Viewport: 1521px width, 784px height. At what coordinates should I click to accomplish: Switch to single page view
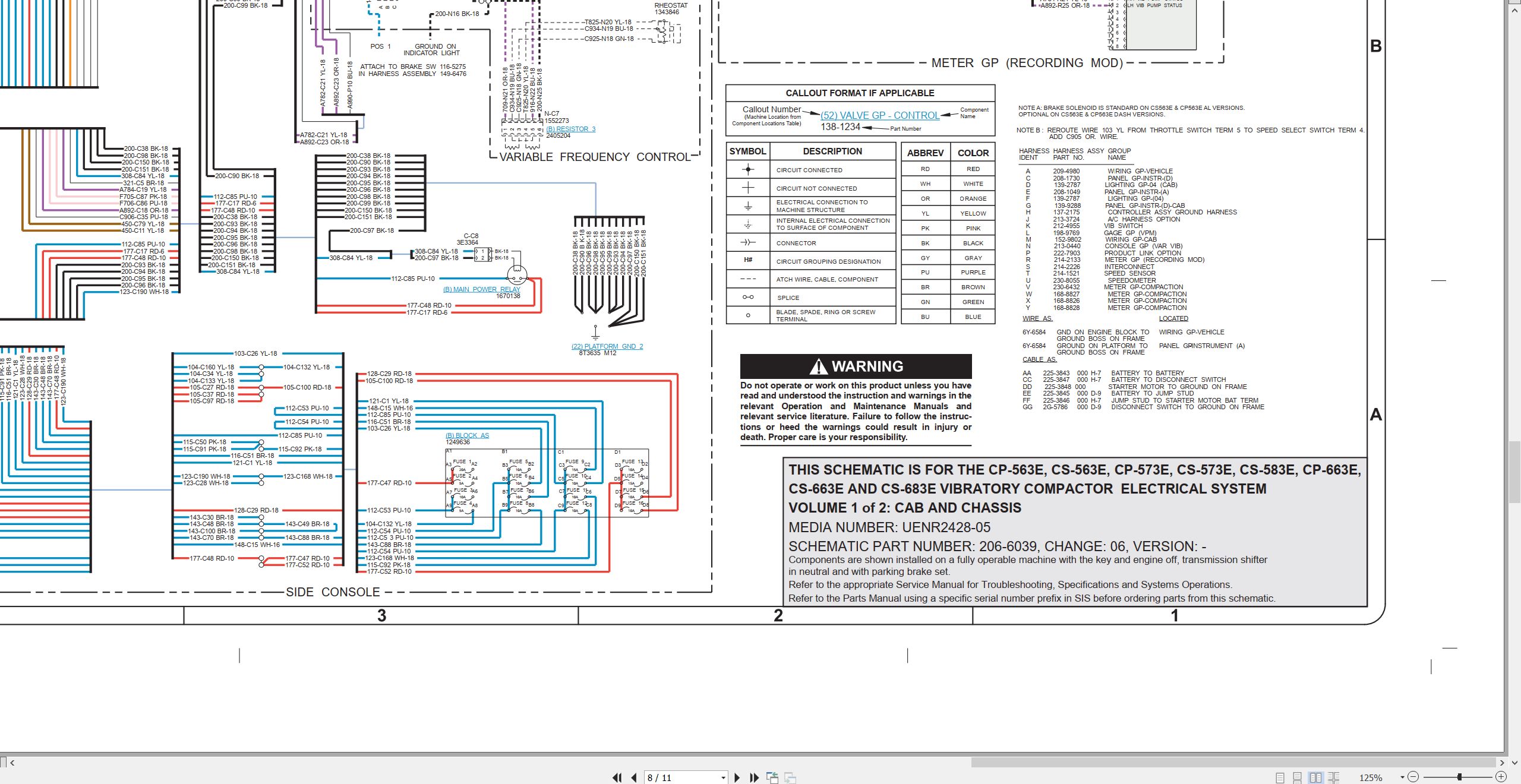tap(1280, 777)
